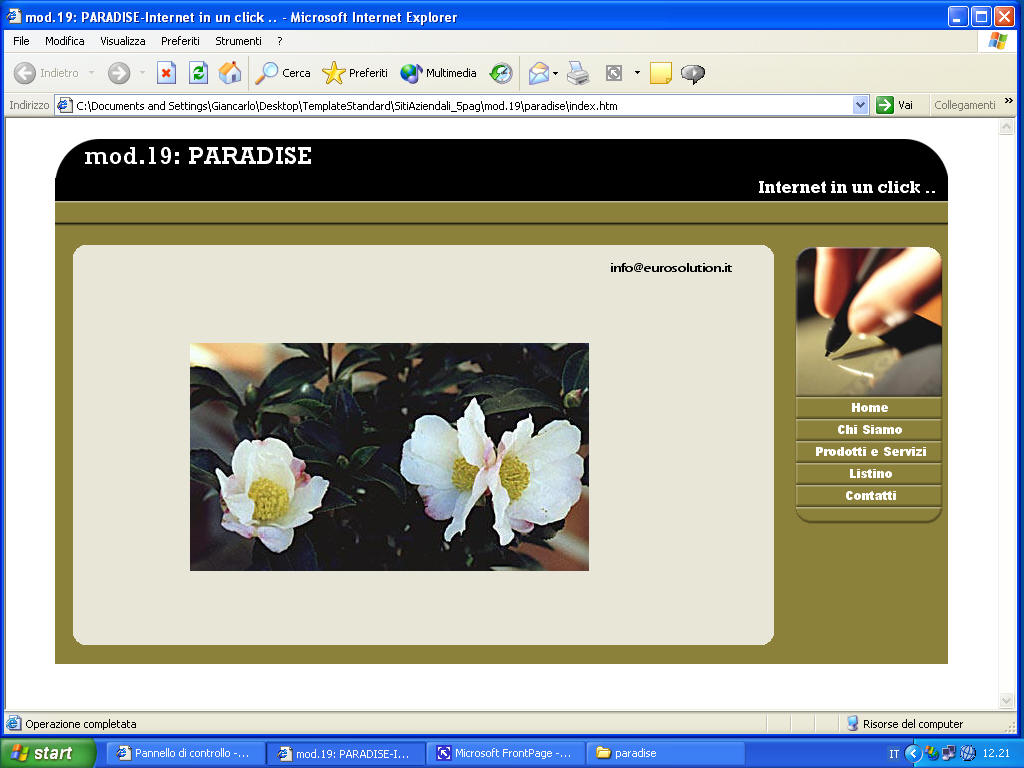Open the Windows start menu
Image resolution: width=1024 pixels, height=768 pixels.
(x=48, y=753)
